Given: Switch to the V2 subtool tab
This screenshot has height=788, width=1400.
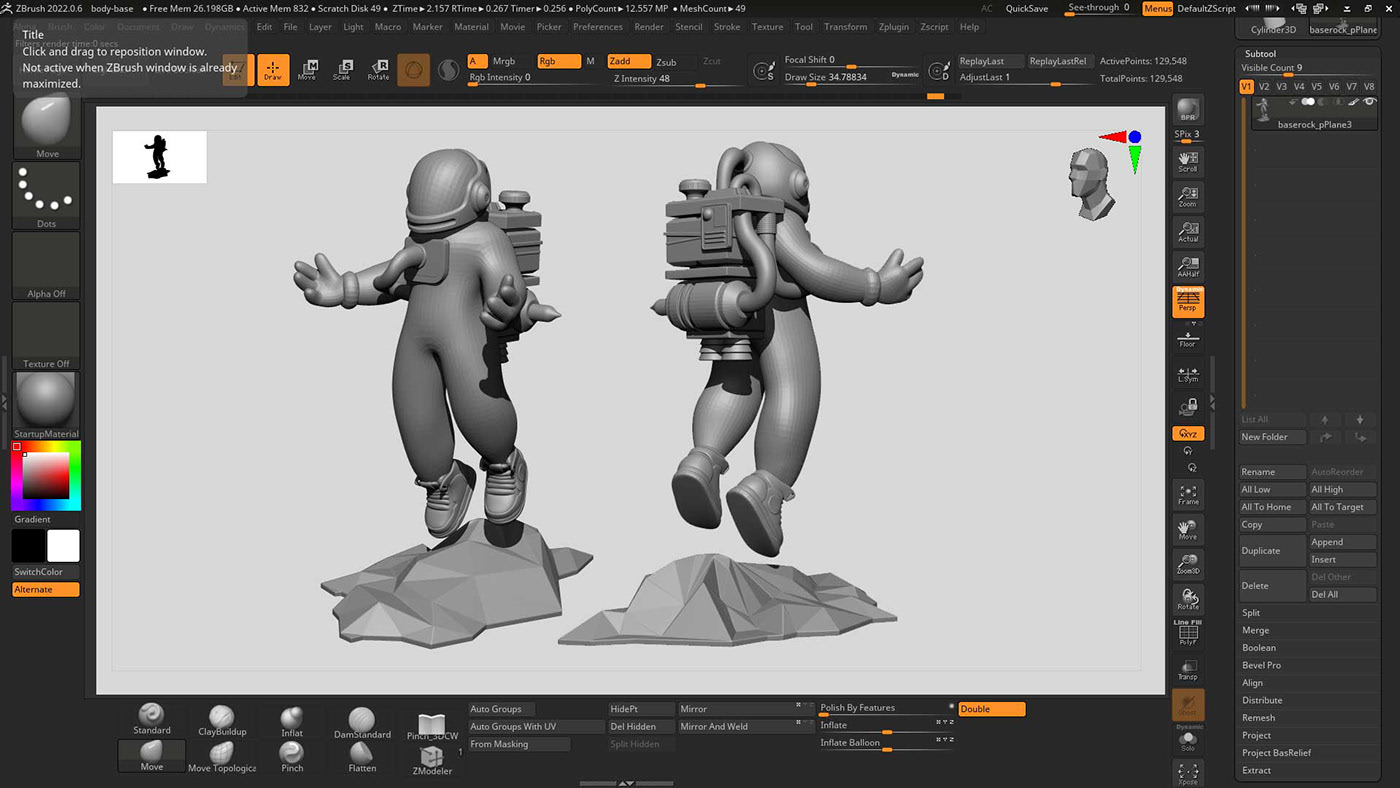Looking at the screenshot, I should point(1265,86).
